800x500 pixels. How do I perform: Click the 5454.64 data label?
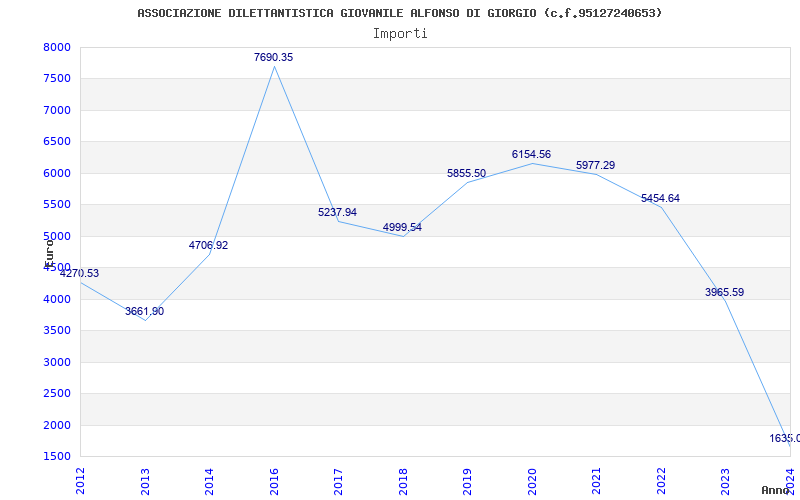click(660, 198)
